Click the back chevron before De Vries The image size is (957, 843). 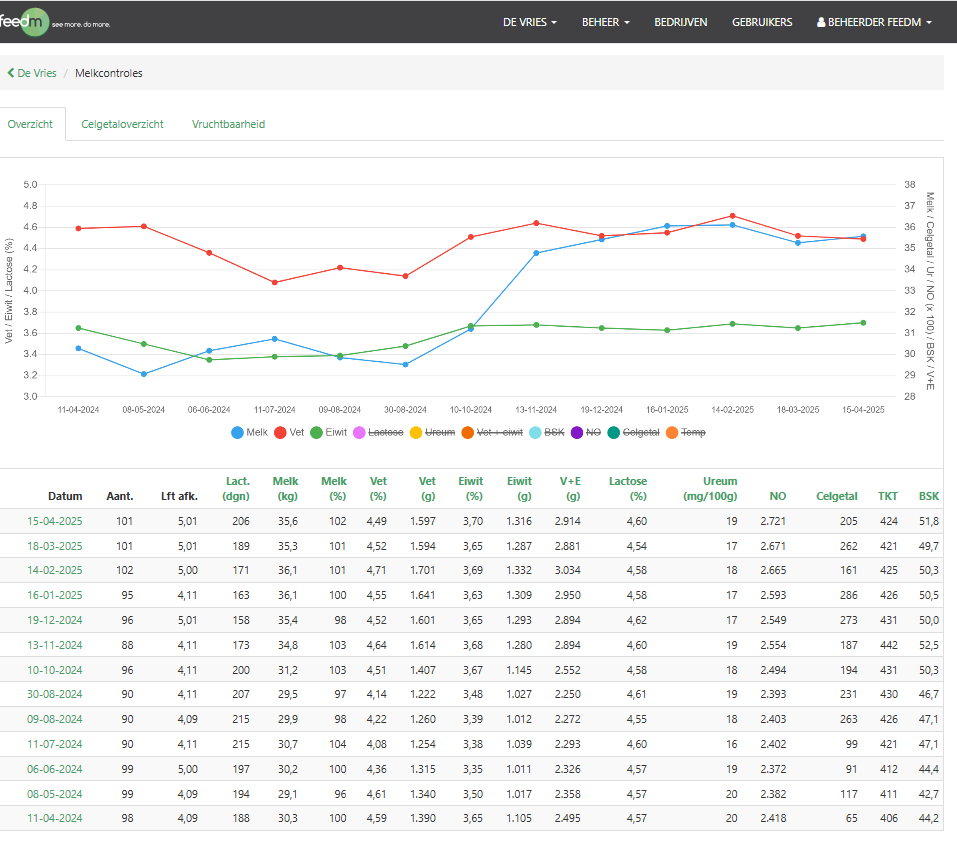click(x=11, y=73)
